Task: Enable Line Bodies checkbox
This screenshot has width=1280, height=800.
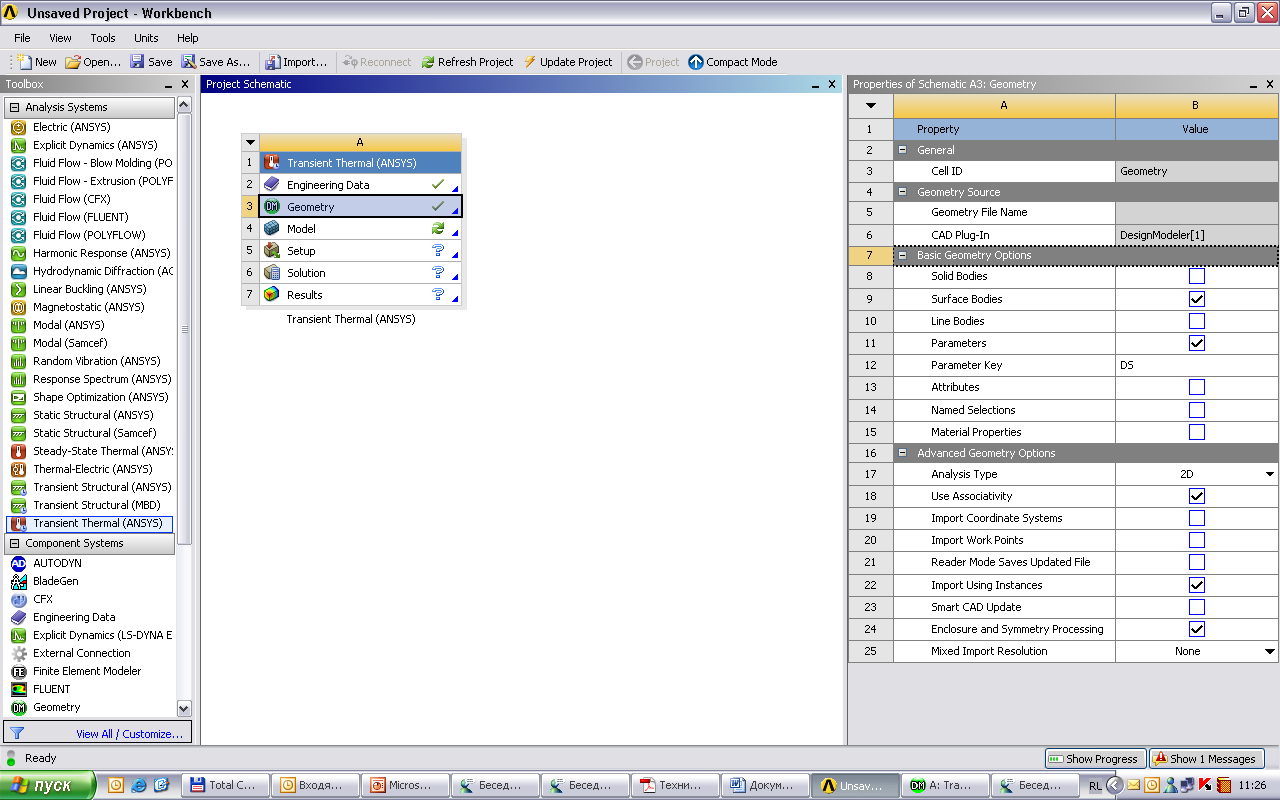Action: click(1197, 321)
